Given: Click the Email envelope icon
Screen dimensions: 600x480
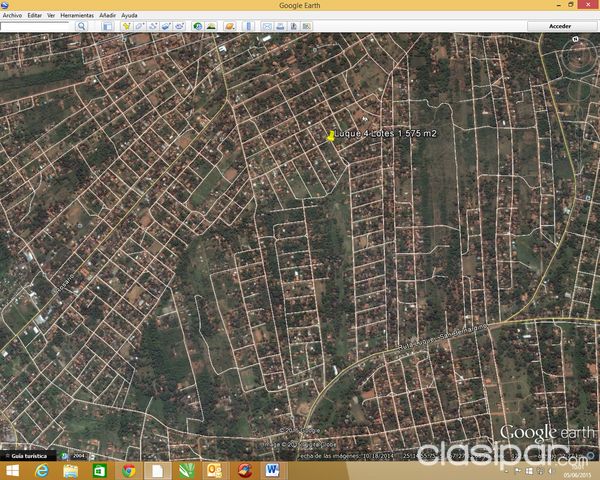Looking at the screenshot, I should tap(267, 26).
